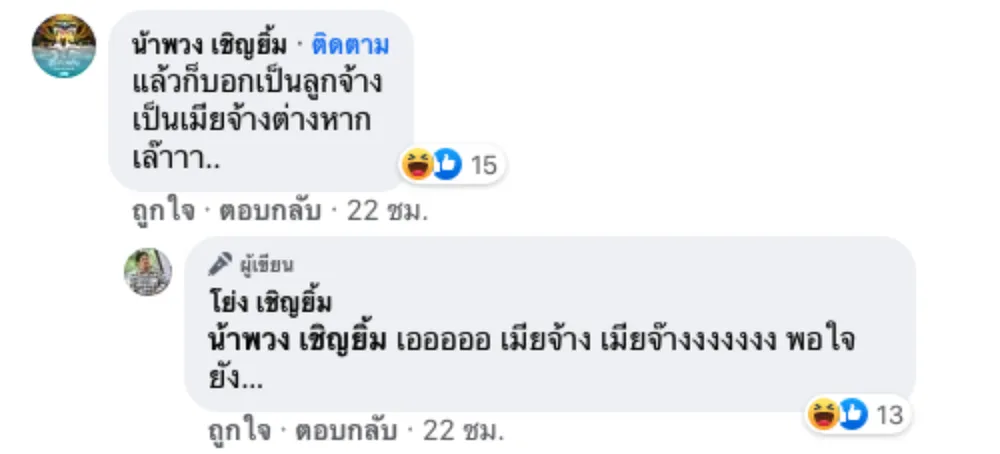The image size is (1000, 454).
Task: Open น้าพวง เชิญยิ้ม's round profile picture
Action: 64,46
